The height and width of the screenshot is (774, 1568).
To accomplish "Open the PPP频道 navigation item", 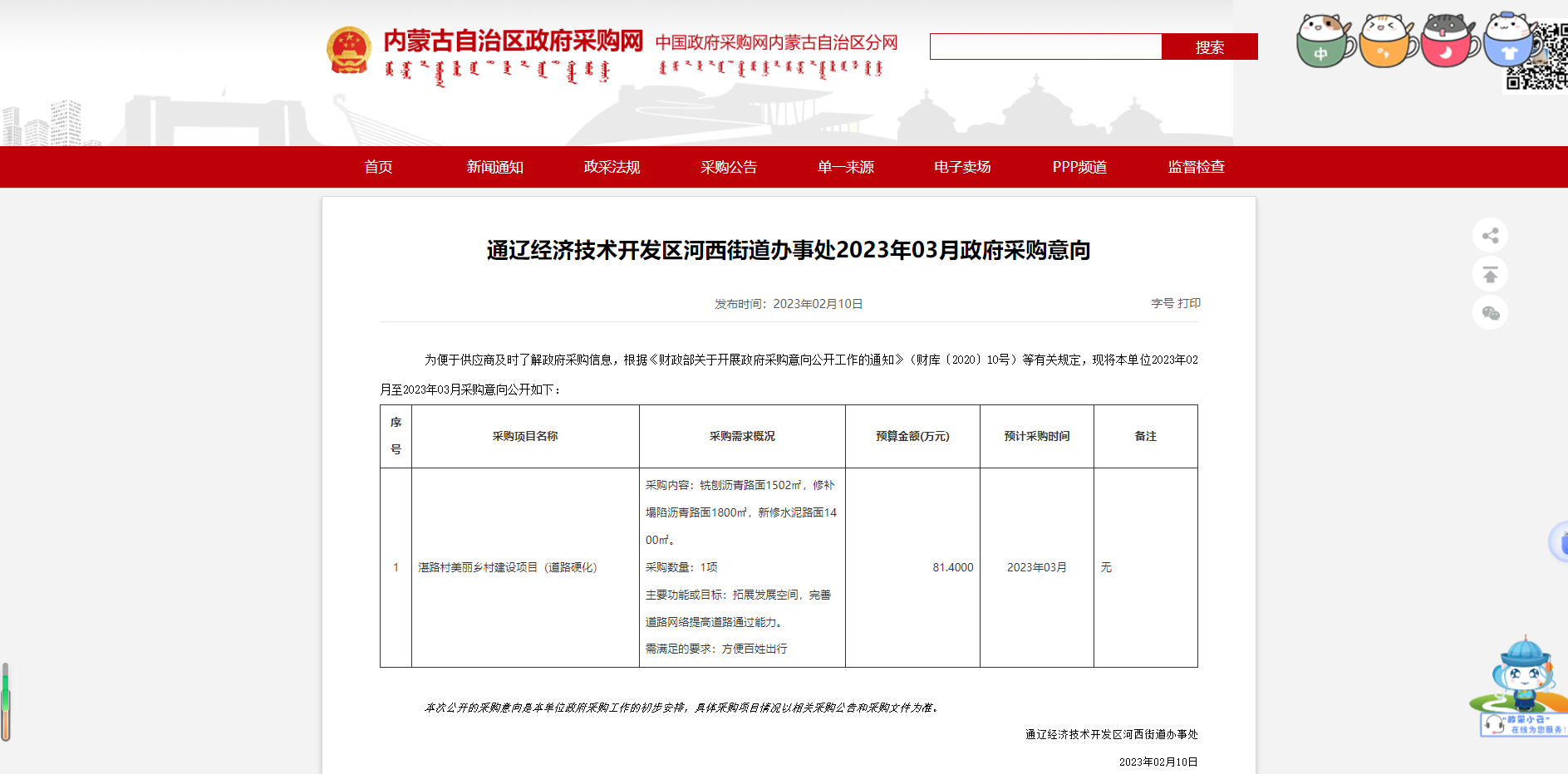I will coord(1079,167).
